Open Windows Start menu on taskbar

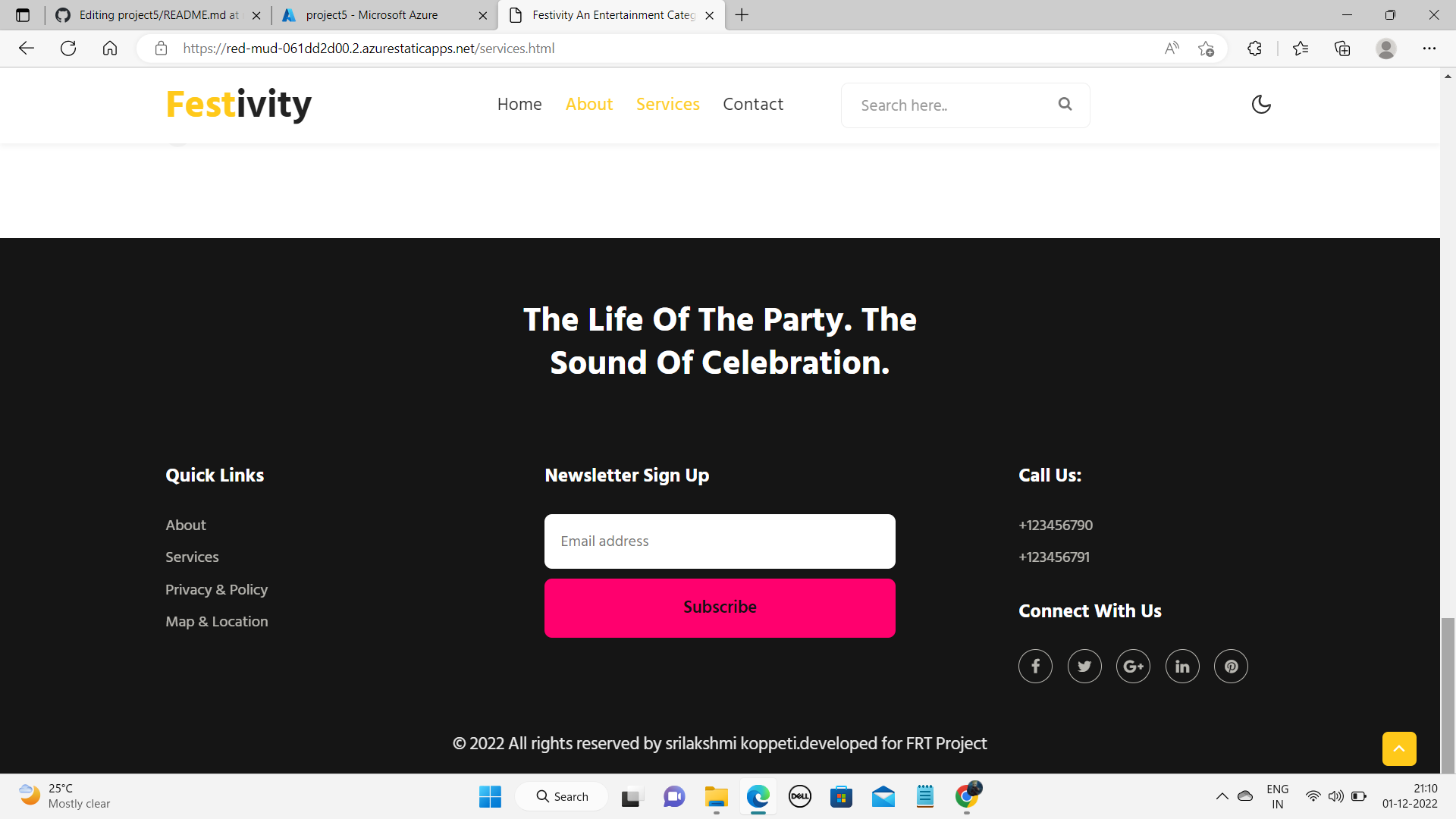(490, 796)
